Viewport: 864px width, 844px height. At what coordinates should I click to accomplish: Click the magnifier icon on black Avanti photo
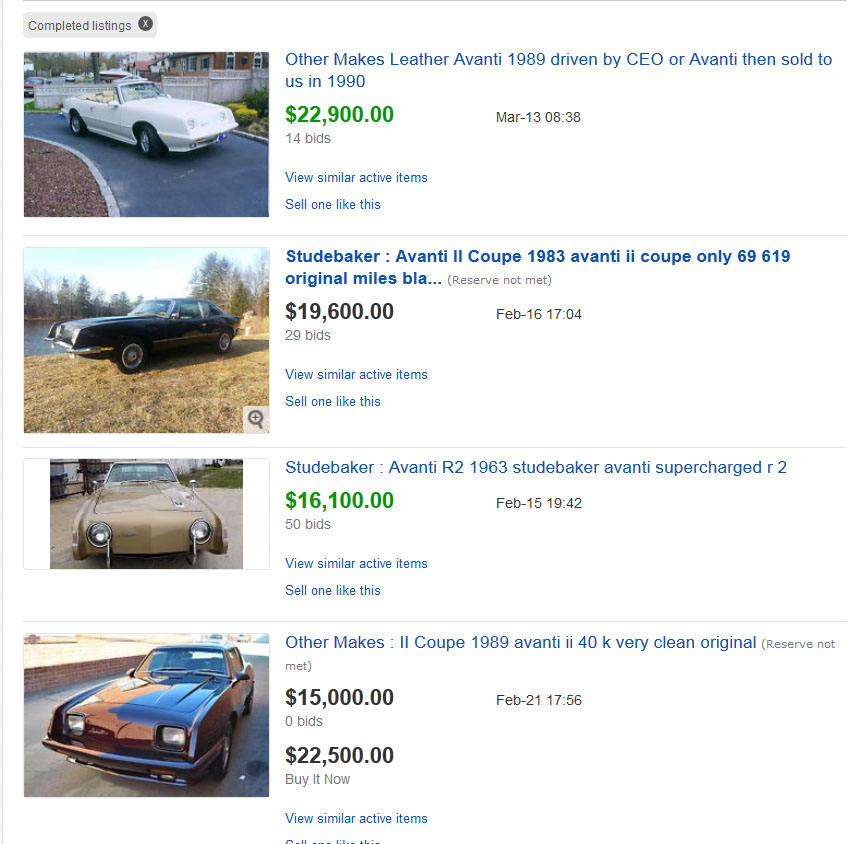tap(256, 419)
